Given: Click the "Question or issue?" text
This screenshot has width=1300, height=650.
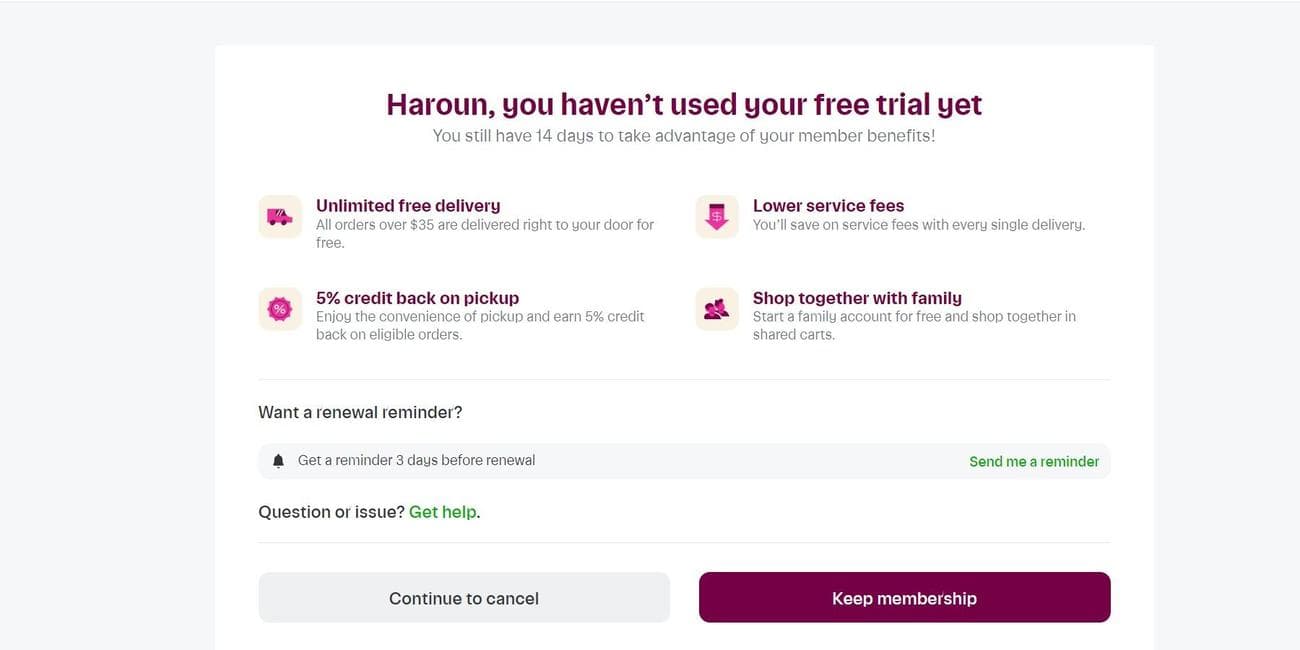Looking at the screenshot, I should (332, 510).
